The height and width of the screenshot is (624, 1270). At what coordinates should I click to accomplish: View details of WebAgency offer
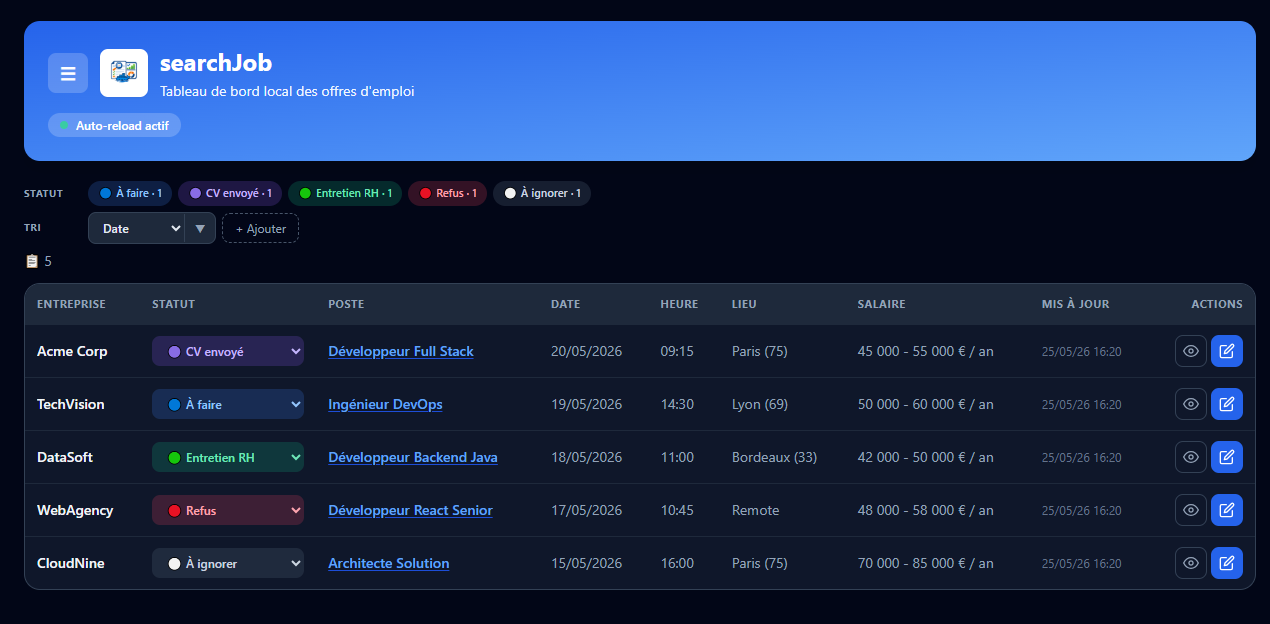click(1191, 510)
